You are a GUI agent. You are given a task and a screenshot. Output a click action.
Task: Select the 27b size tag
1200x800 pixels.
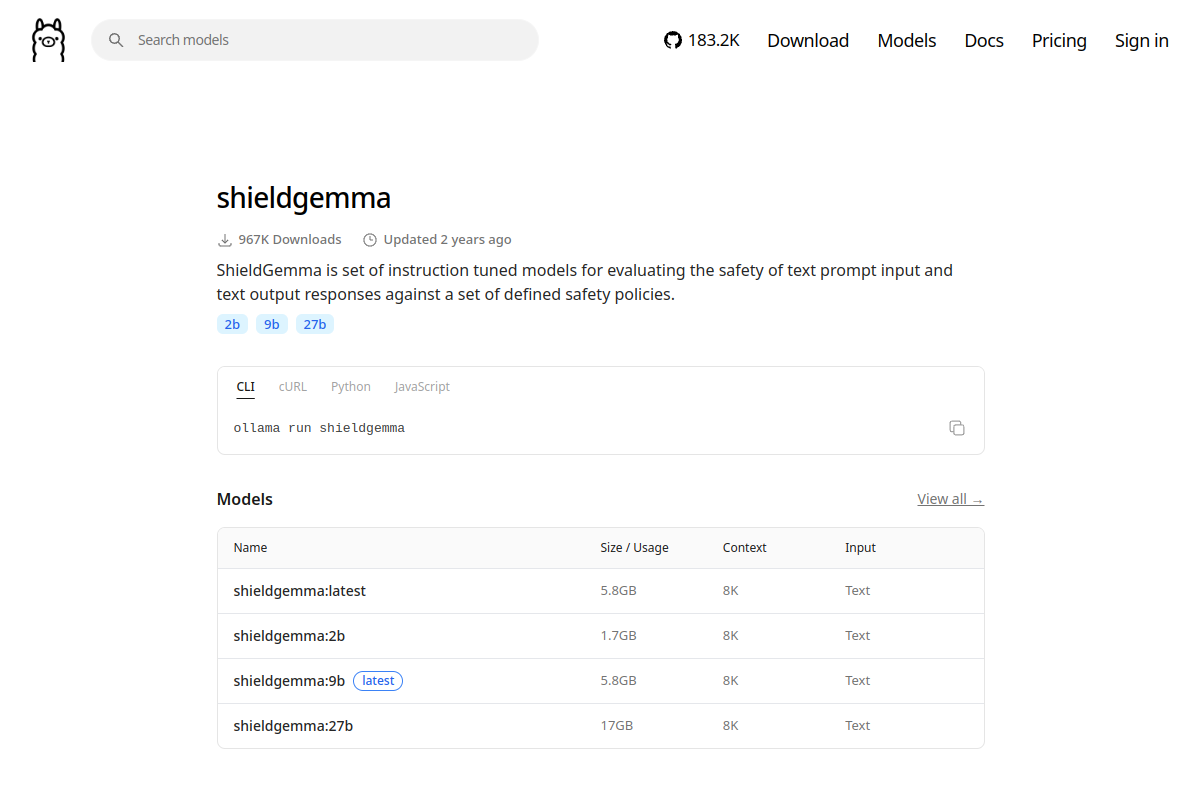pyautogui.click(x=315, y=324)
